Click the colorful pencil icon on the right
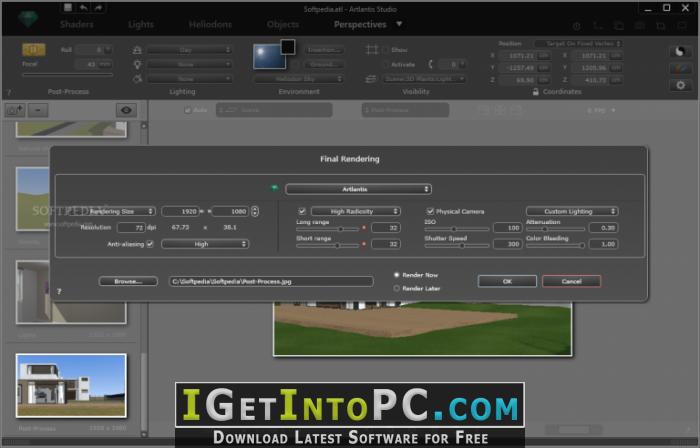Screen dimensions: 700x448 point(680,68)
